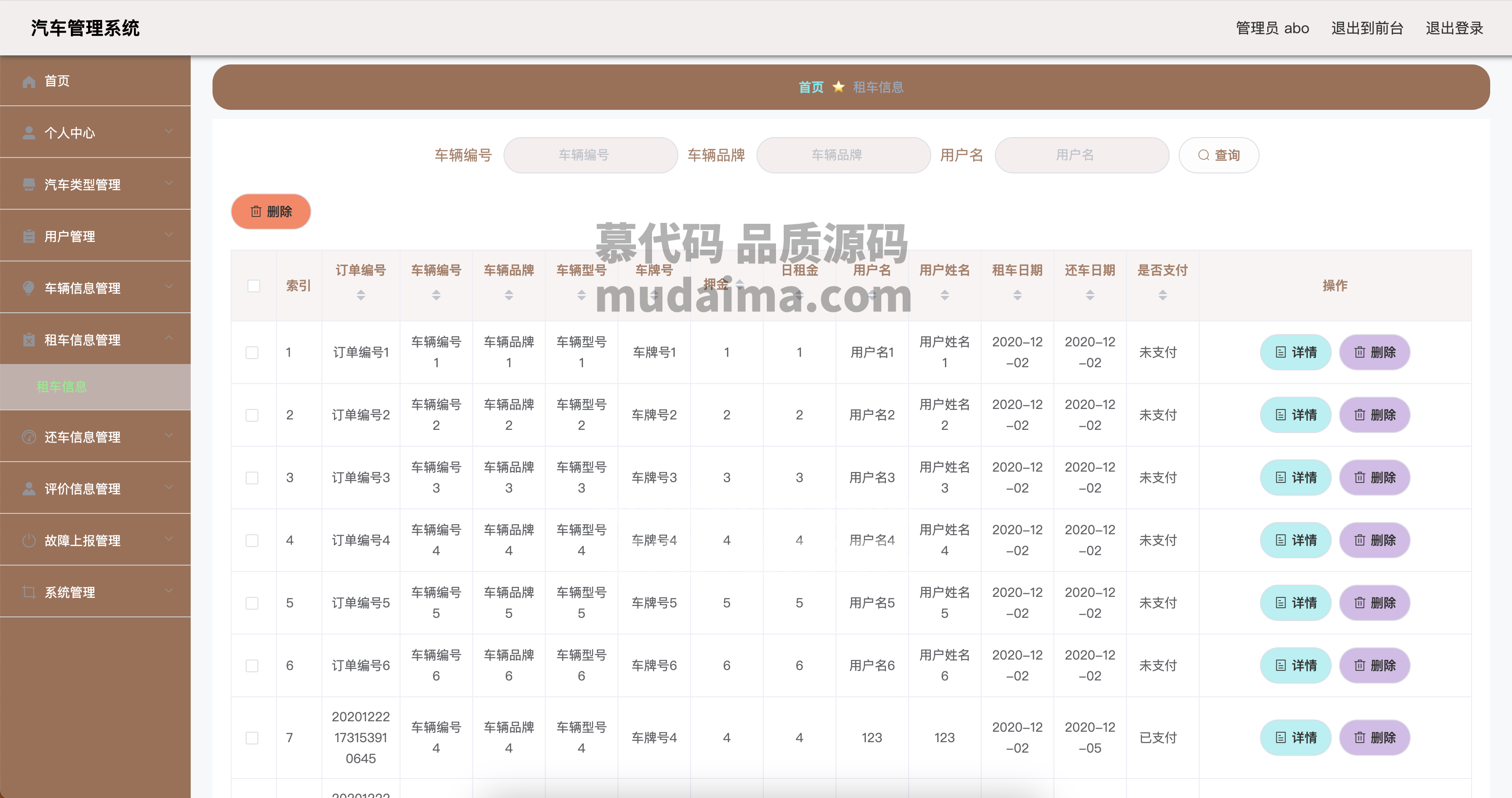Open the 用户管理 menu label
The height and width of the screenshot is (798, 1512).
click(x=70, y=236)
